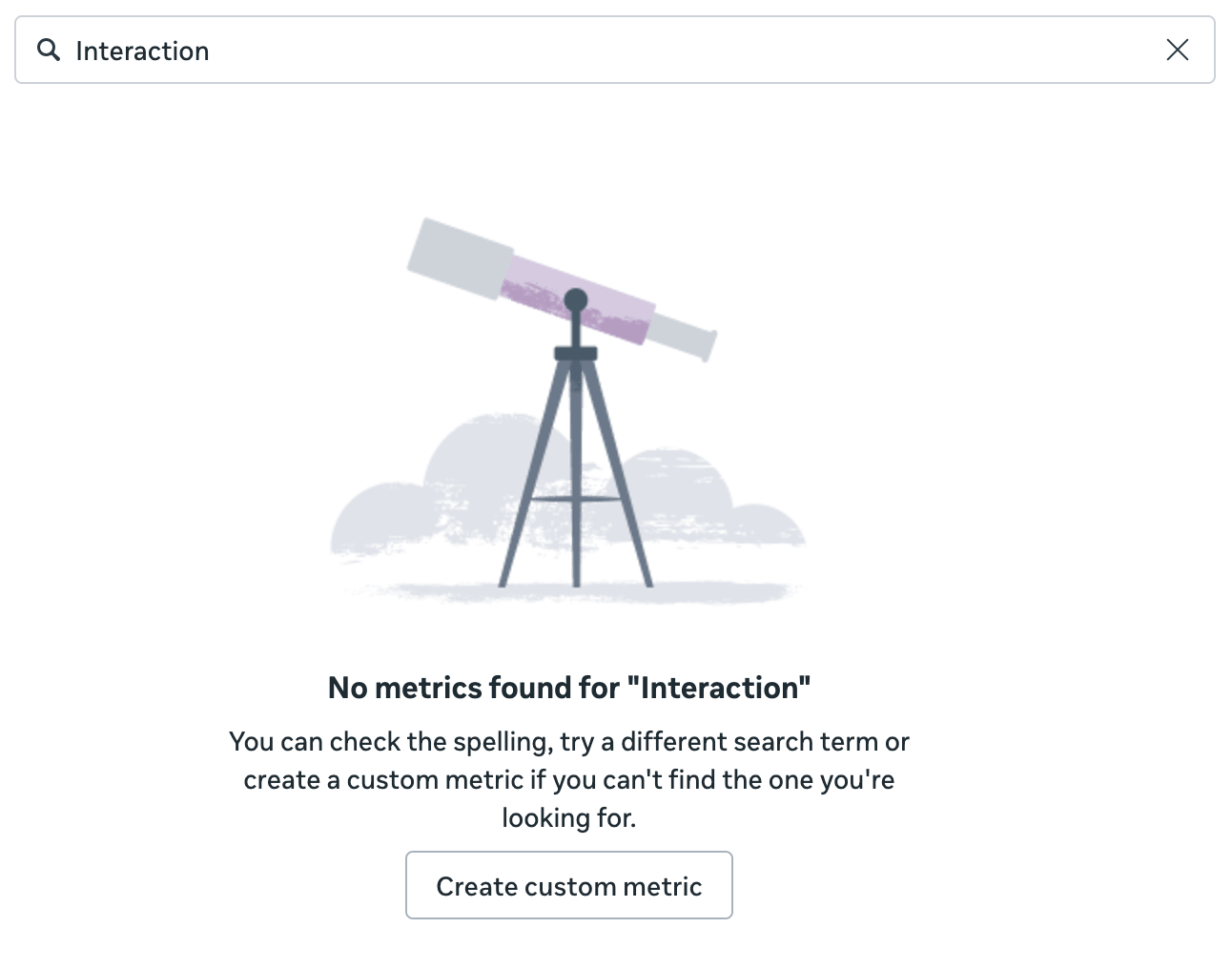Viewport: 1232px width, 969px height.
Task: Click the "You can check the spelling" line
Action: [569, 742]
